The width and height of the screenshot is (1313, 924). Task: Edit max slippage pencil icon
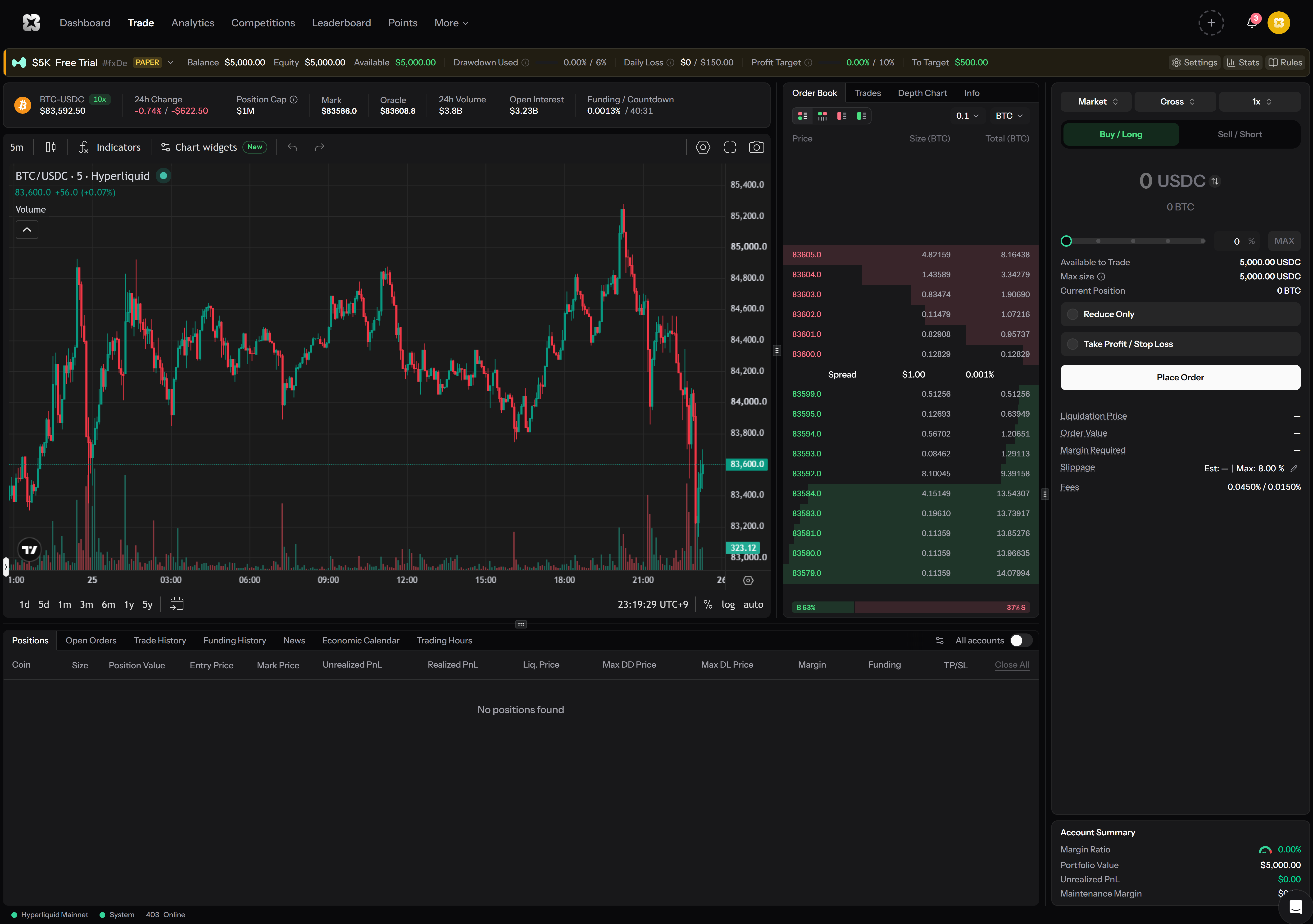pos(1294,468)
